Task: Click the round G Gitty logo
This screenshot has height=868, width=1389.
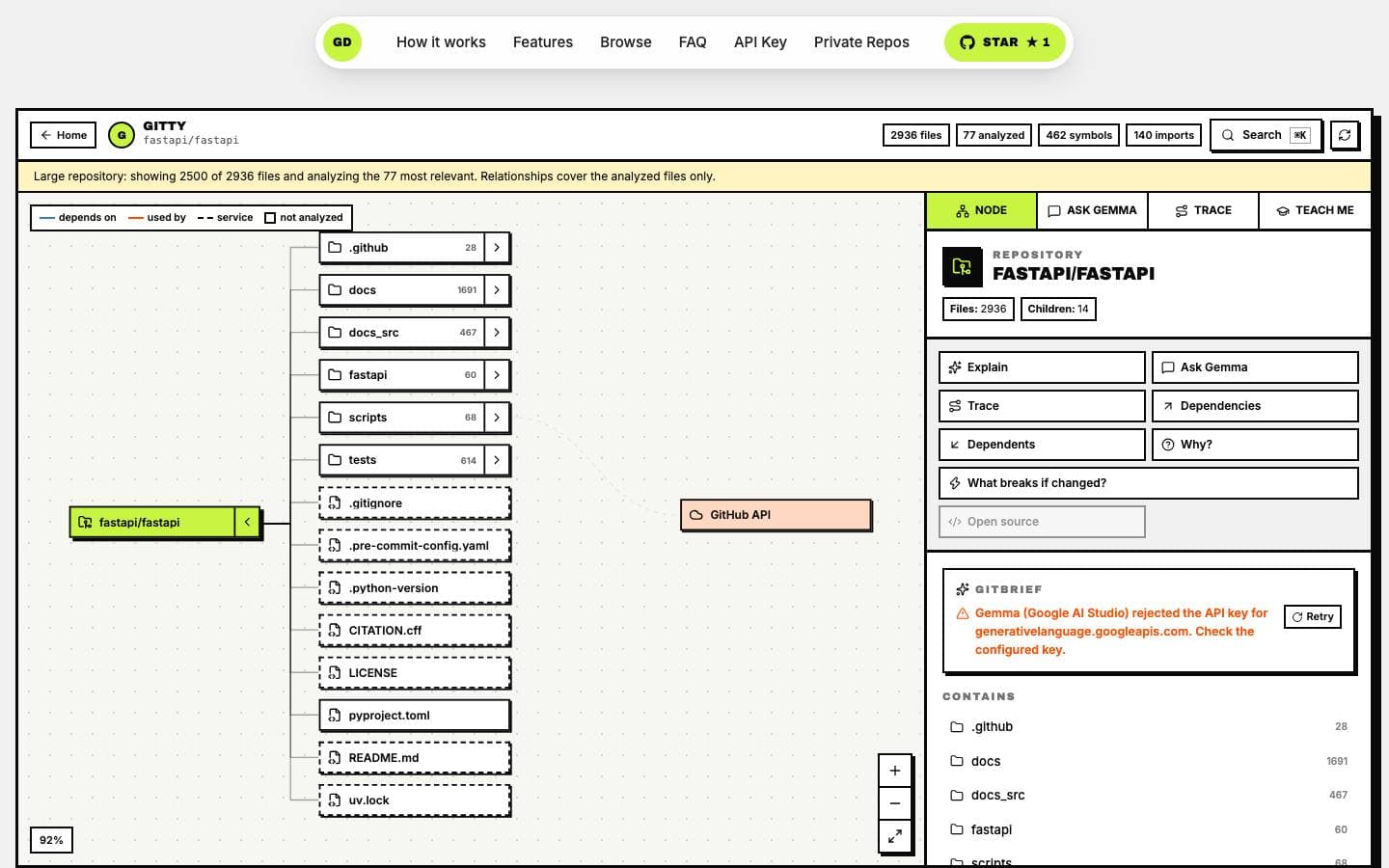Action: coord(122,135)
